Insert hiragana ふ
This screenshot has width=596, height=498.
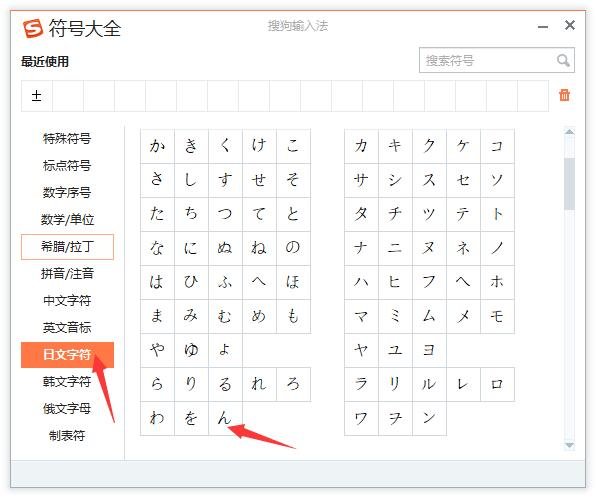point(225,282)
